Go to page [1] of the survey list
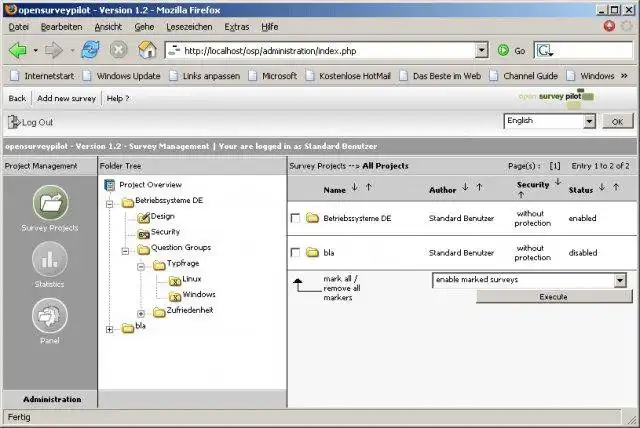 point(555,166)
